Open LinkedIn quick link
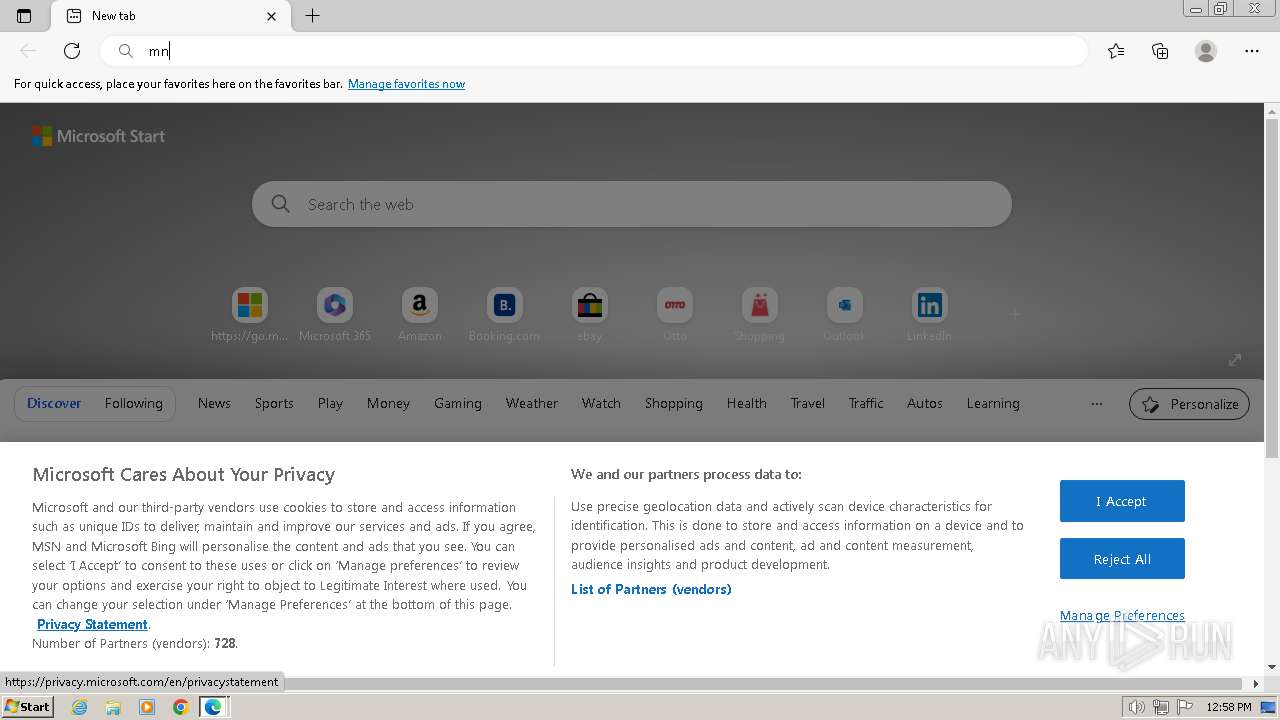Screen dimensions: 1280x720 point(930,314)
